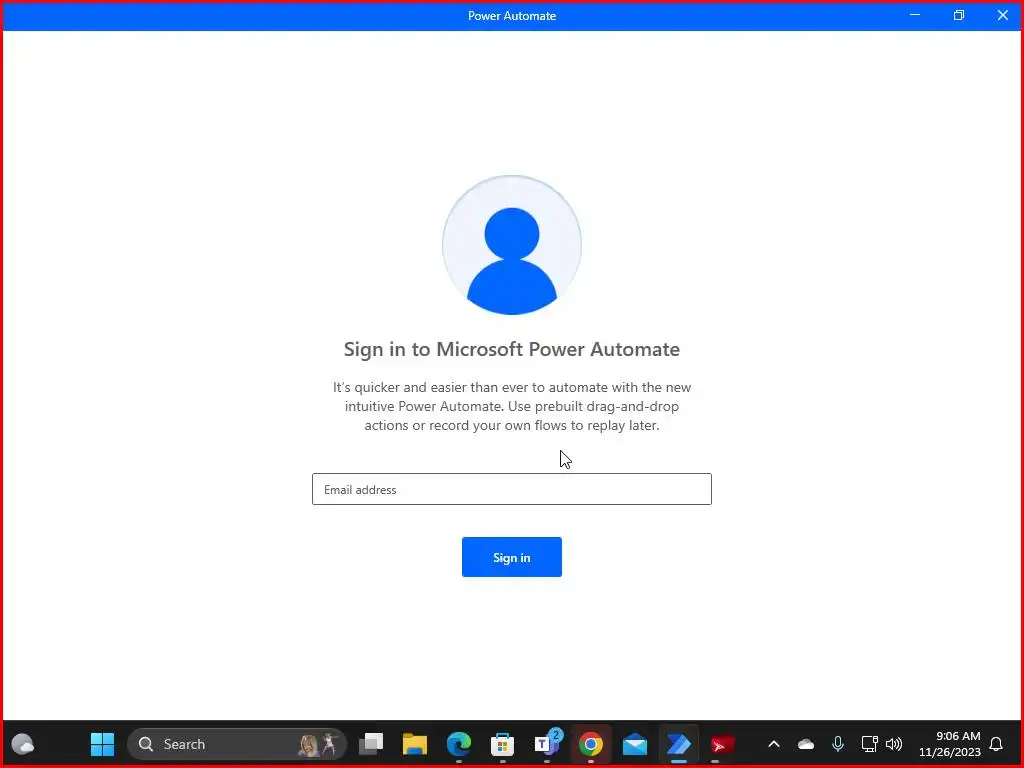1024x768 pixels.
Task: Open the red arrow app in the taskbar
Action: coord(722,744)
